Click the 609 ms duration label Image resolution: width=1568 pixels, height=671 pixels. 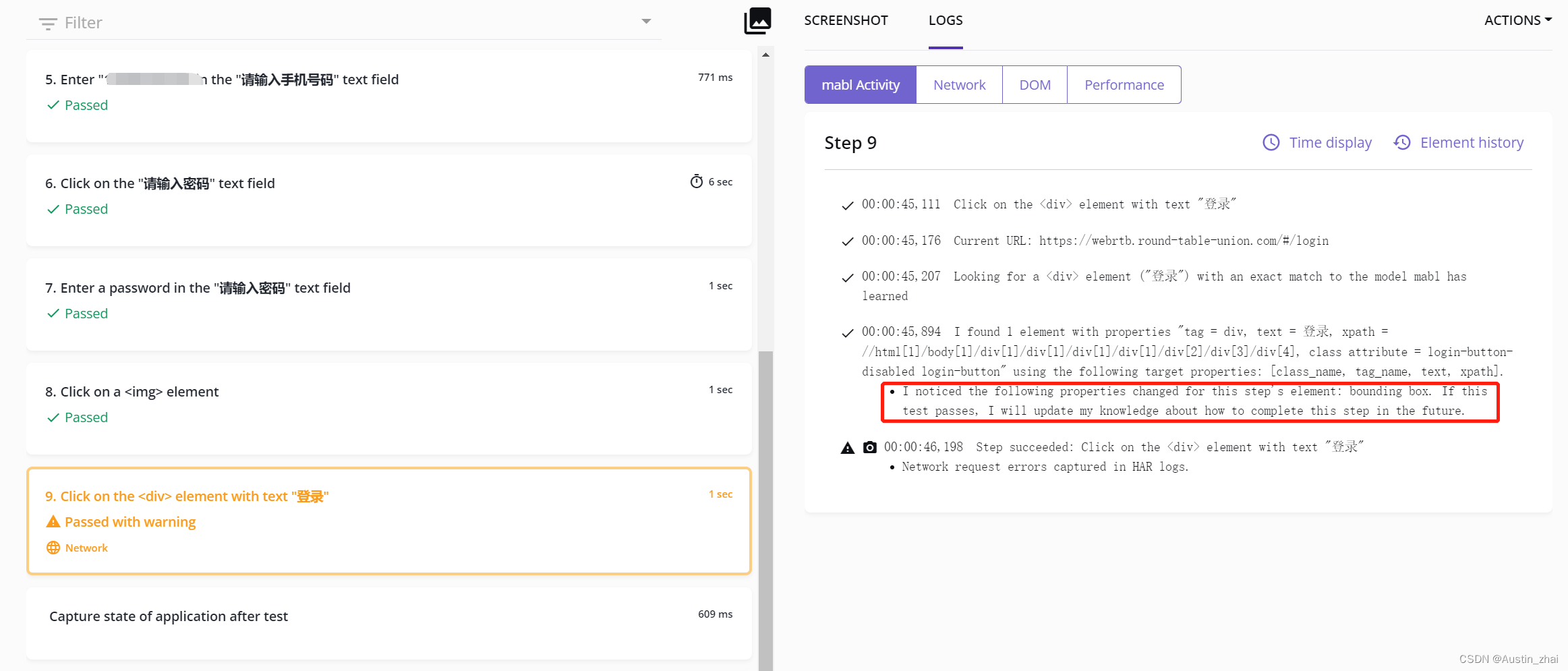(x=715, y=614)
